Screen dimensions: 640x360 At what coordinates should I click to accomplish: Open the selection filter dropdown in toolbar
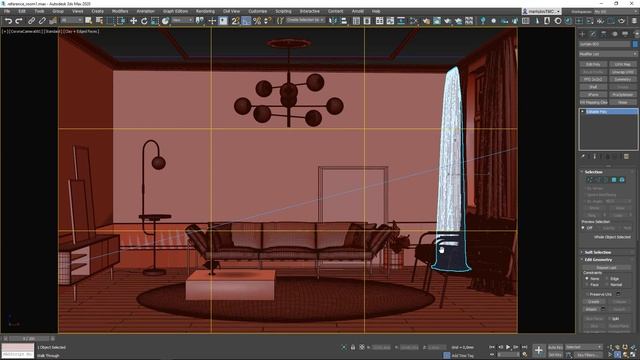72,20
